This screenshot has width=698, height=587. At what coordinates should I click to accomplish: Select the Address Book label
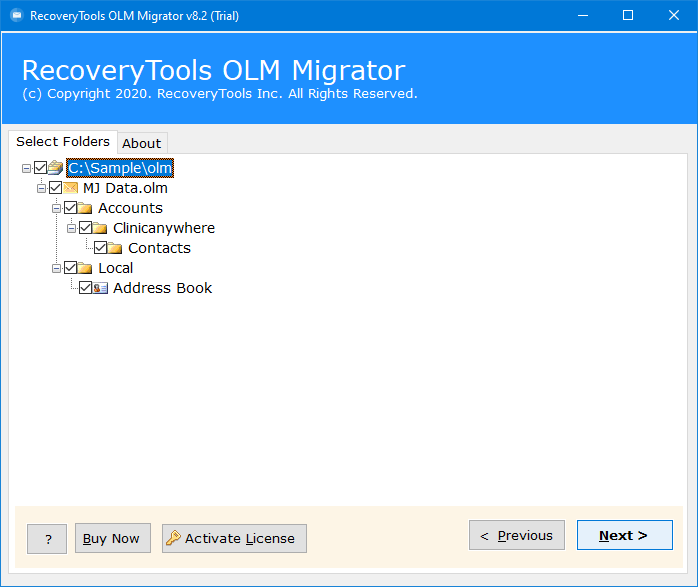pyautogui.click(x=162, y=288)
